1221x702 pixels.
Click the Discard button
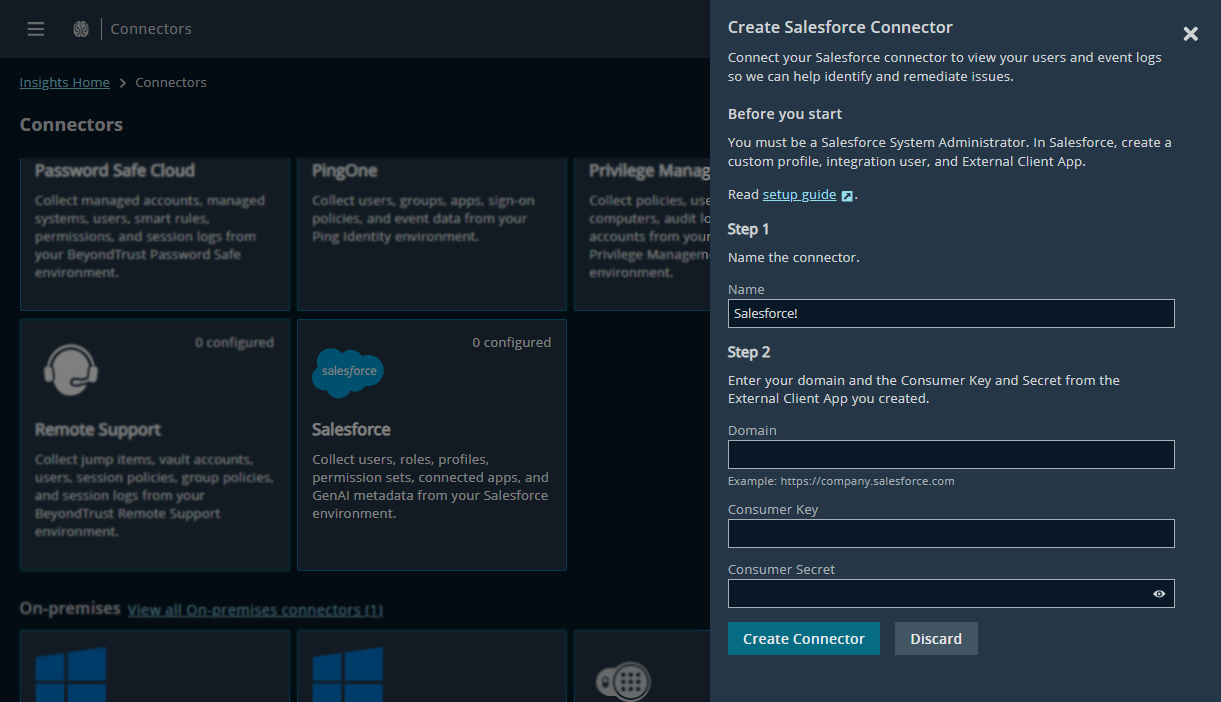click(936, 639)
